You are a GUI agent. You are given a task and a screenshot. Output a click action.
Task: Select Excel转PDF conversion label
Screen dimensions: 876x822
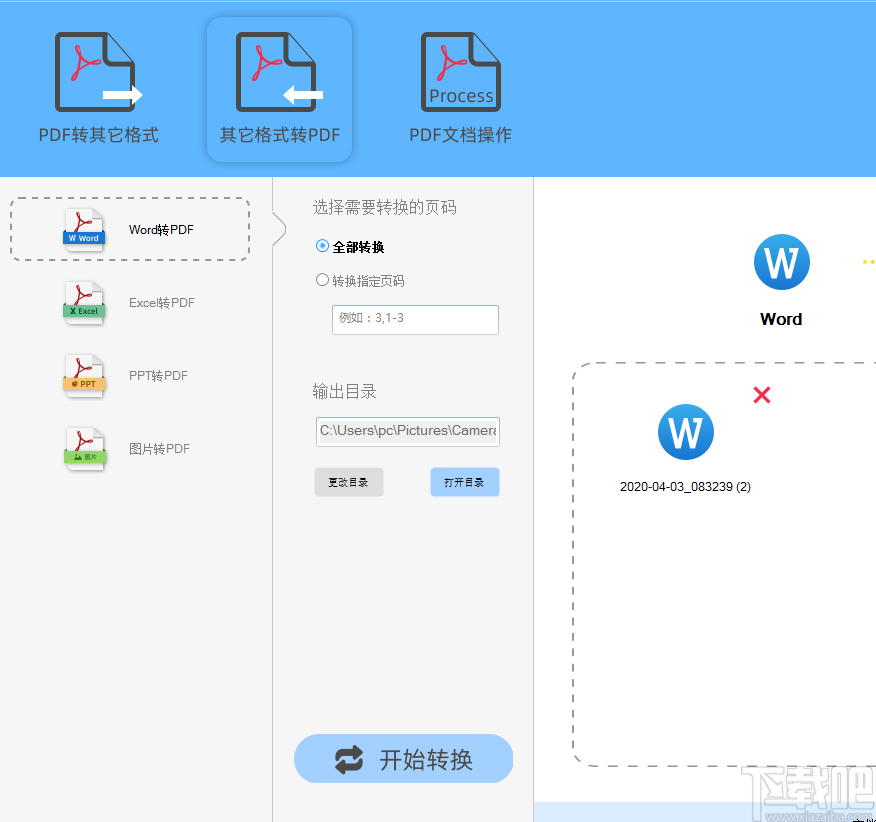coord(161,303)
